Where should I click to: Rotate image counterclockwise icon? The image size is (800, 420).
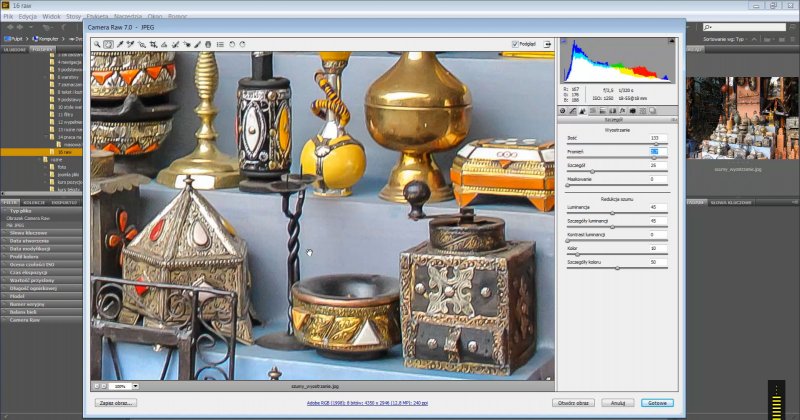(x=231, y=45)
